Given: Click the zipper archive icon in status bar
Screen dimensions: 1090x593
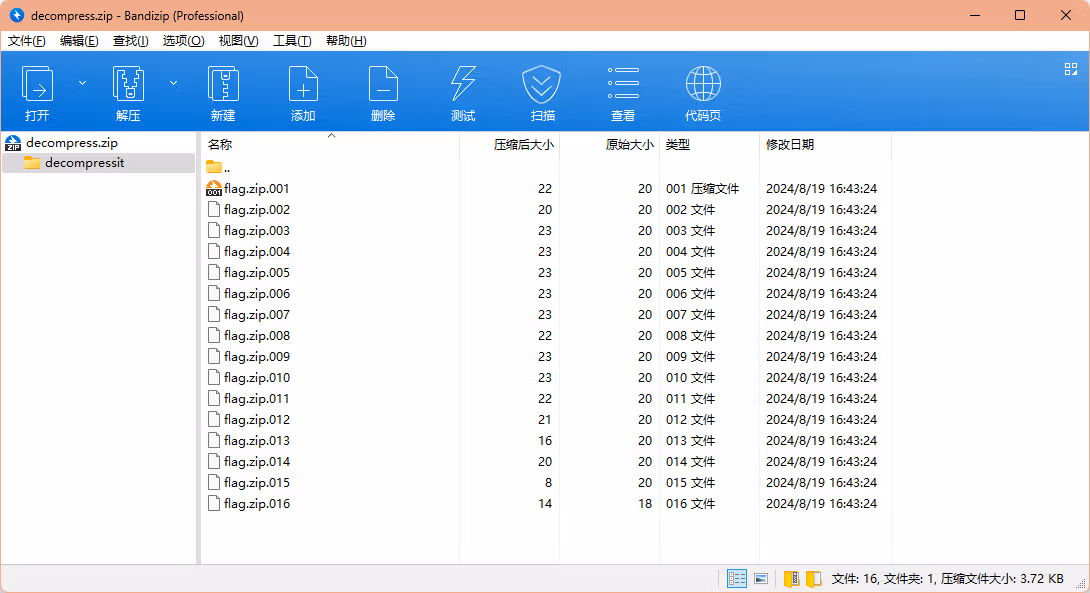Looking at the screenshot, I should coord(791,578).
